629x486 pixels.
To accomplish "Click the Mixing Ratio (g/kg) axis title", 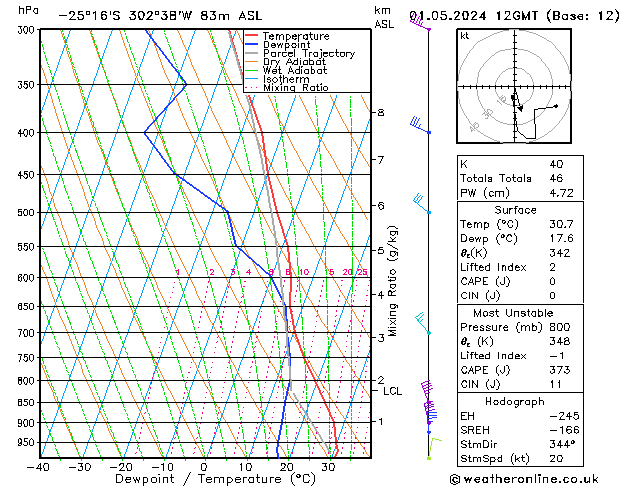I will [392, 281].
